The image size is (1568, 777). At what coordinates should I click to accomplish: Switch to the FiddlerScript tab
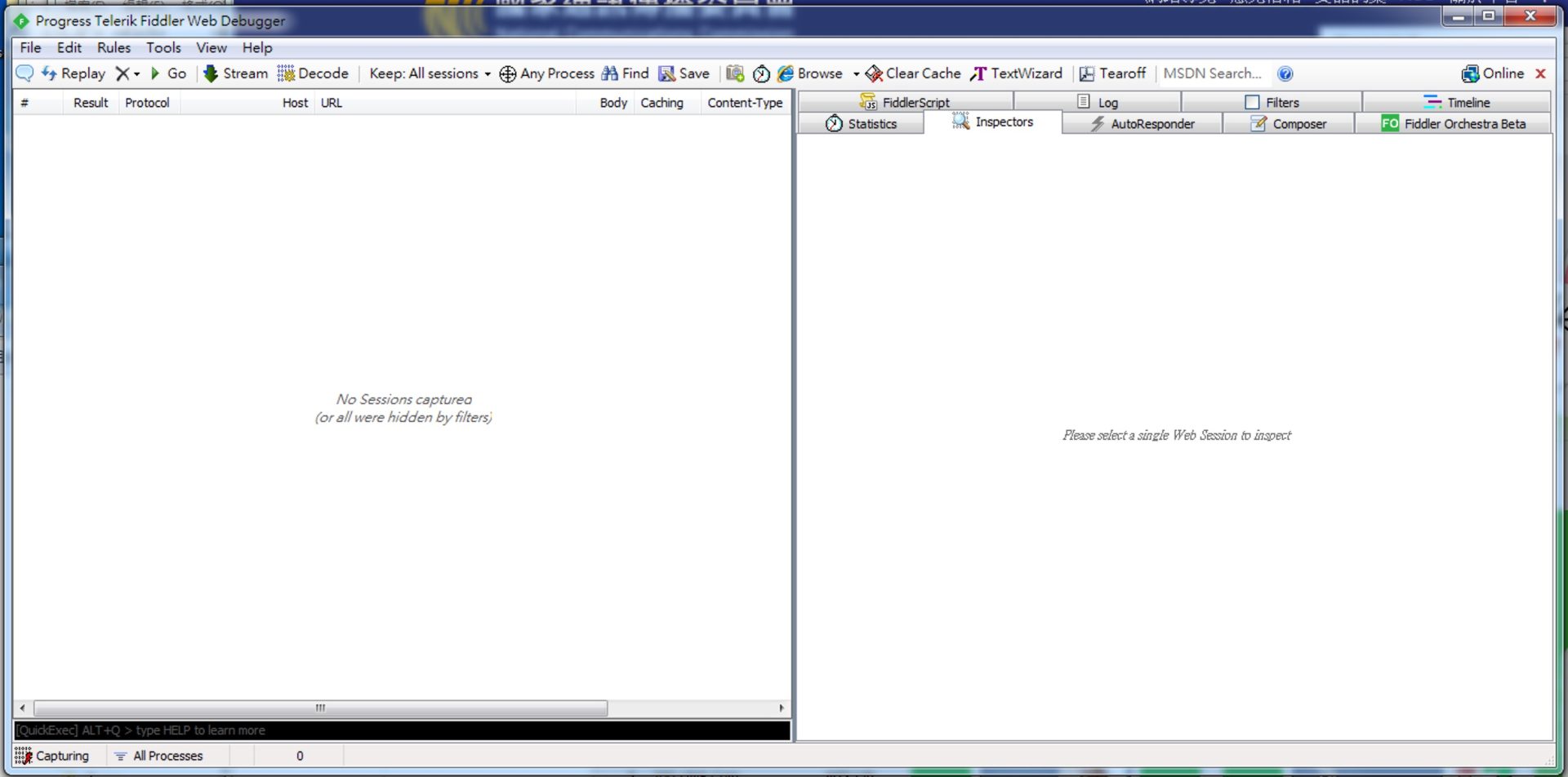point(905,102)
